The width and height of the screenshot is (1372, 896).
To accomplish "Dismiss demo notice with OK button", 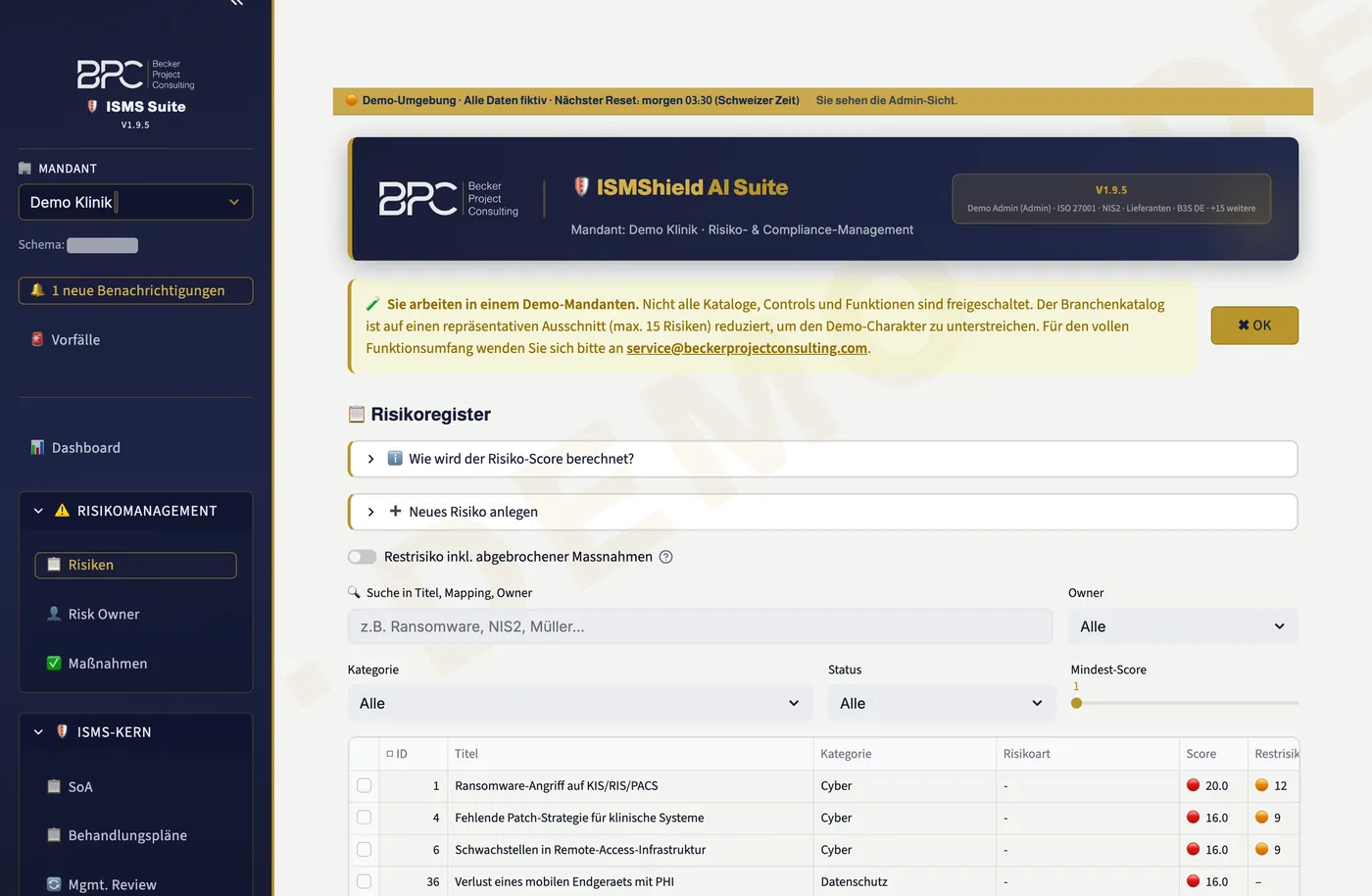I will tap(1254, 325).
